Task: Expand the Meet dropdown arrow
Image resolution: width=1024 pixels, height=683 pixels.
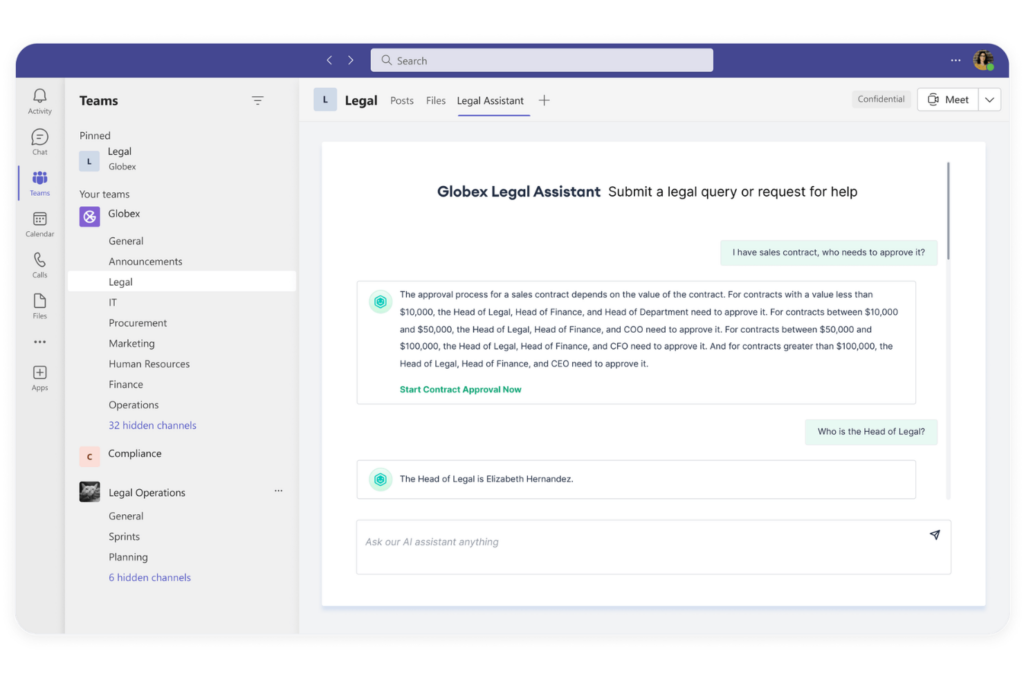Action: point(990,100)
